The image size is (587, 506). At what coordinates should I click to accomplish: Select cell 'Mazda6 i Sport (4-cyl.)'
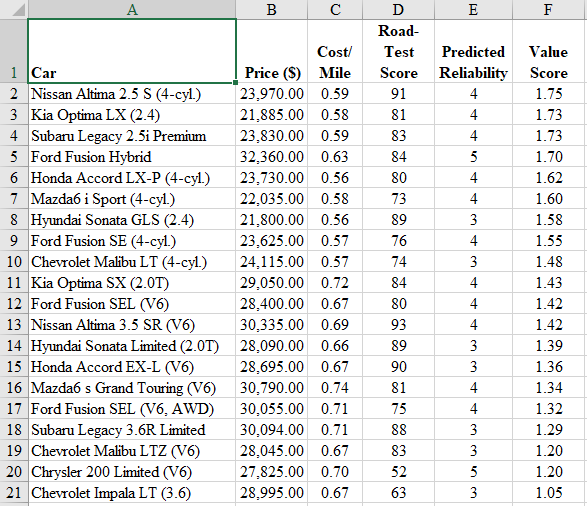tap(132, 199)
